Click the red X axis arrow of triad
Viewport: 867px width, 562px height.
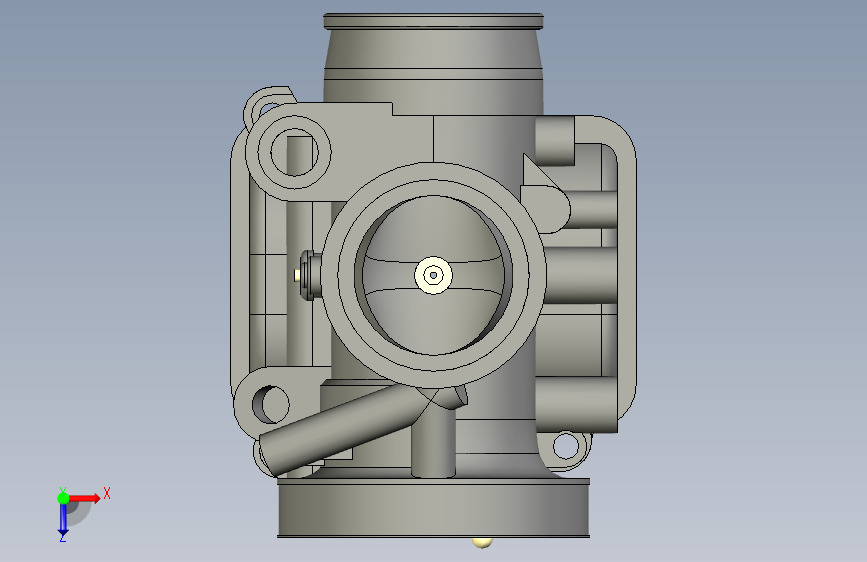pyautogui.click(x=84, y=498)
